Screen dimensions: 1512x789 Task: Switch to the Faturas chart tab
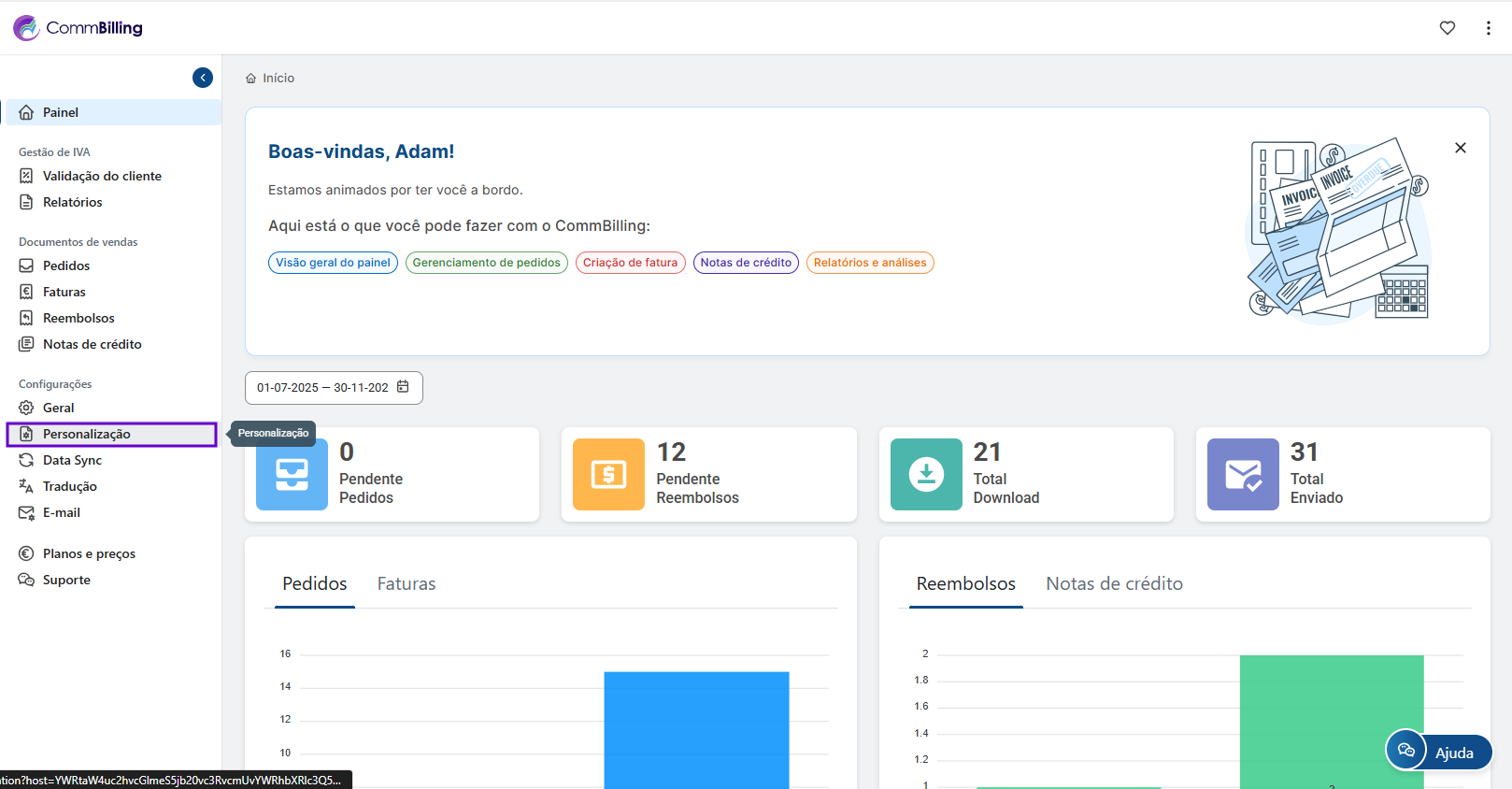click(x=406, y=583)
